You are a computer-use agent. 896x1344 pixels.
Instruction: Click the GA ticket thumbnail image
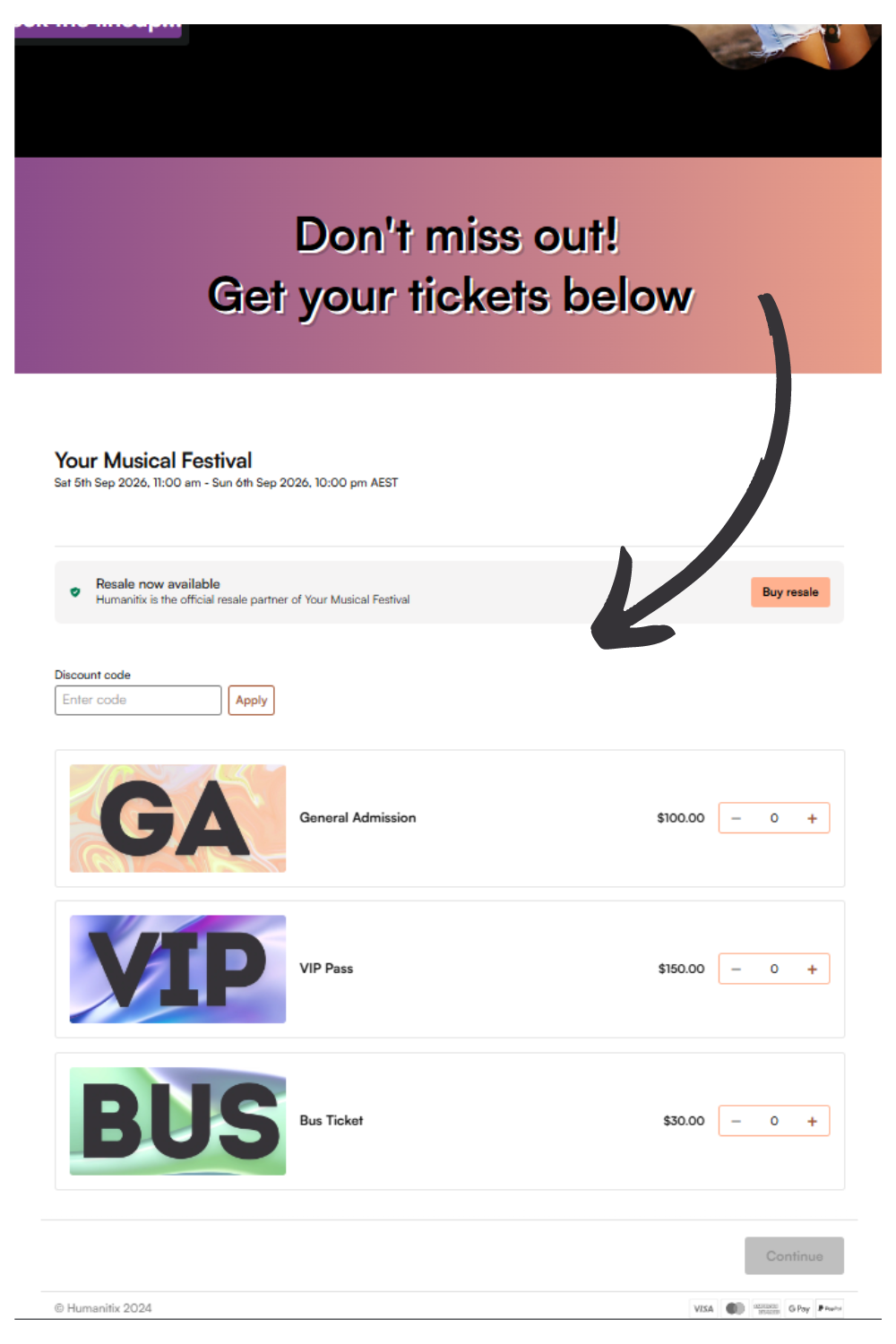pyautogui.click(x=177, y=818)
